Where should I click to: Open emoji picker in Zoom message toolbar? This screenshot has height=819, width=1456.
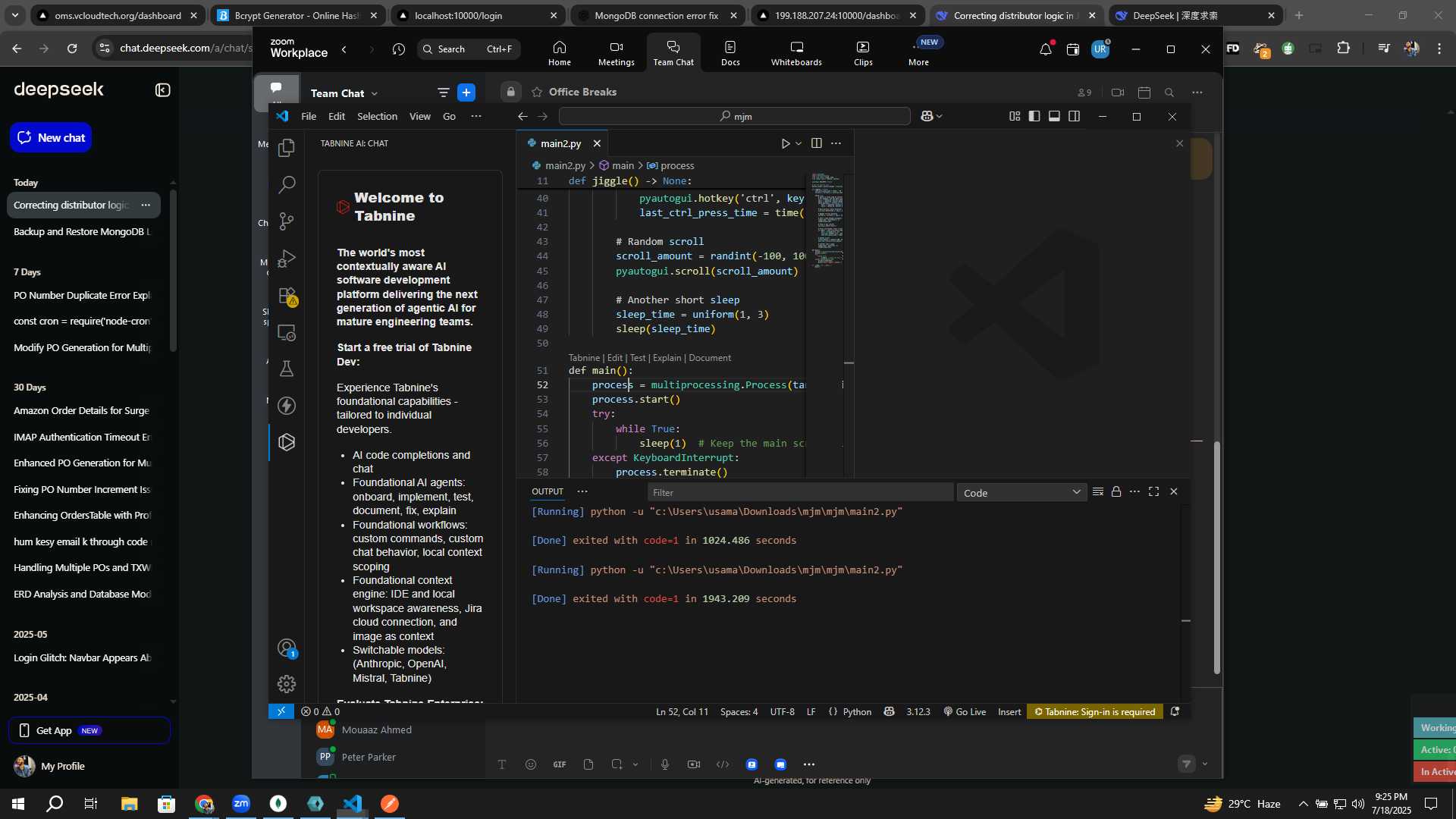point(531,764)
